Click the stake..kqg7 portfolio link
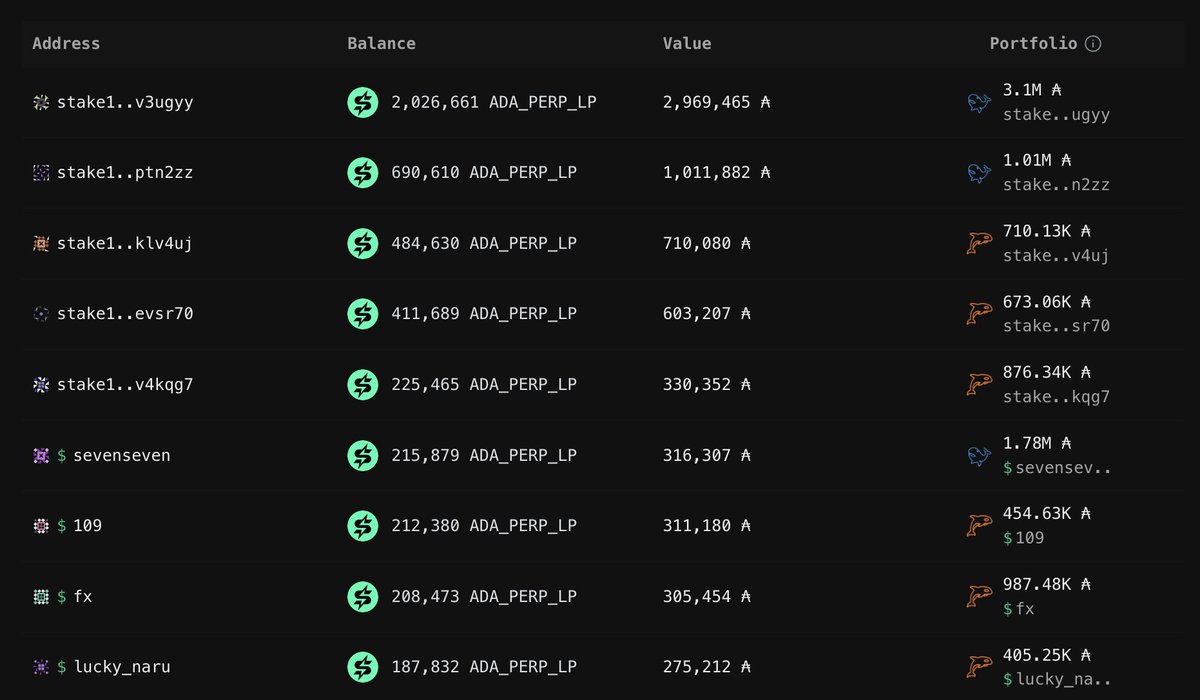1200x700 pixels. [1054, 396]
